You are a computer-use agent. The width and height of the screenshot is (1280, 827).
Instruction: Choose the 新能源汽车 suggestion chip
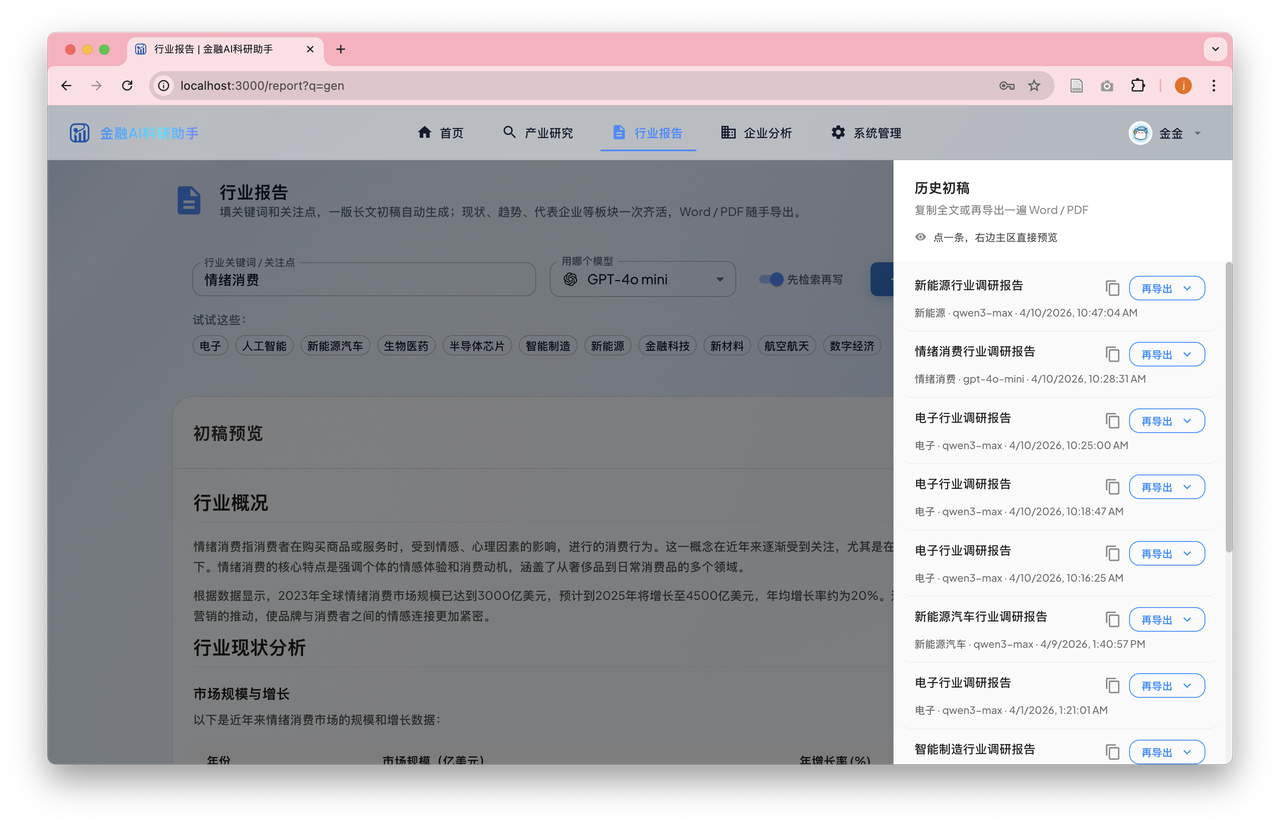point(335,346)
